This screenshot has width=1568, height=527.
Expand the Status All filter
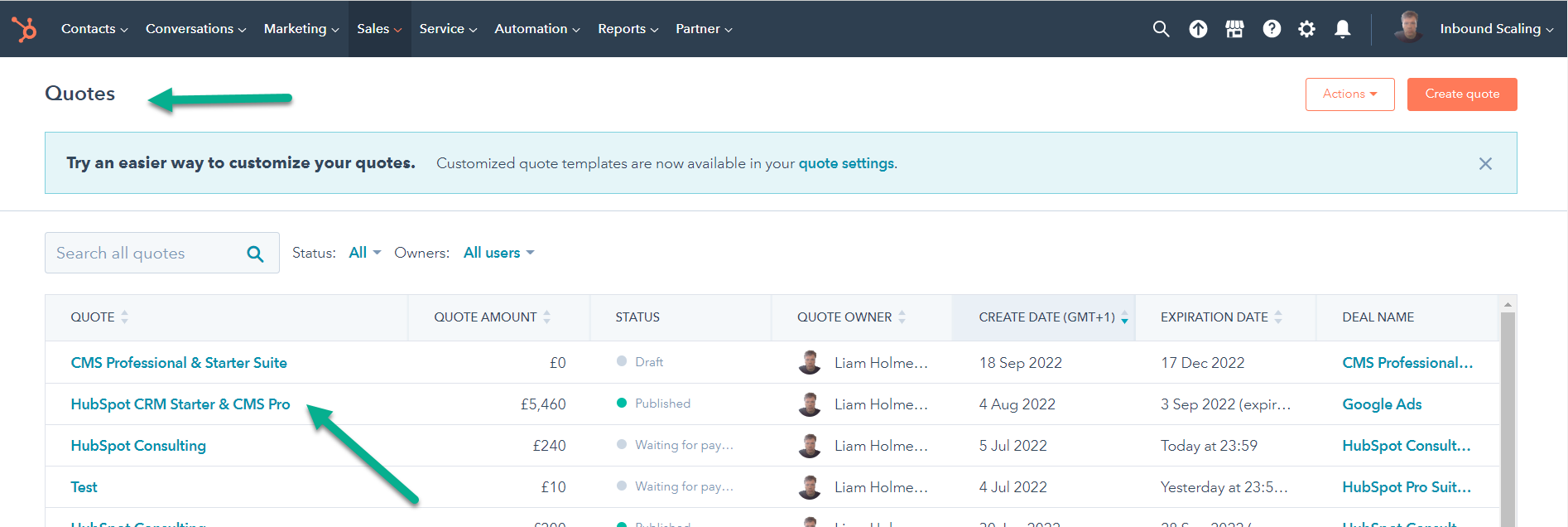tap(364, 253)
